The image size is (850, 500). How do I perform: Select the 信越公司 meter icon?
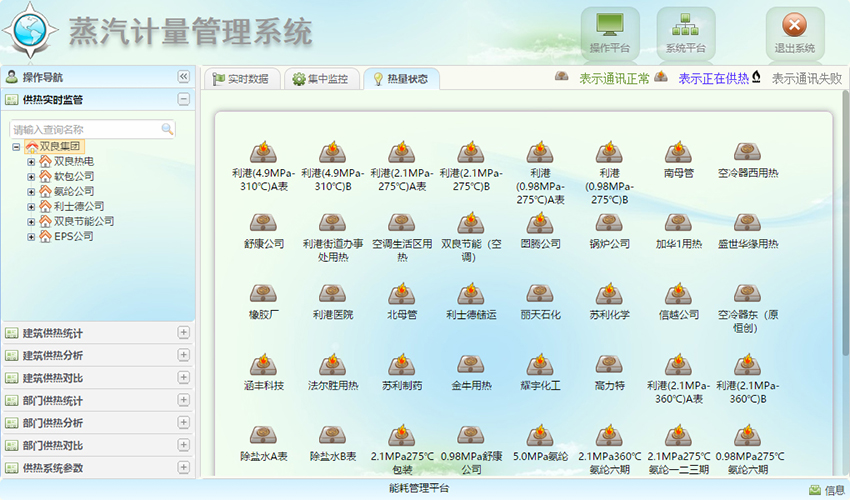[678, 294]
